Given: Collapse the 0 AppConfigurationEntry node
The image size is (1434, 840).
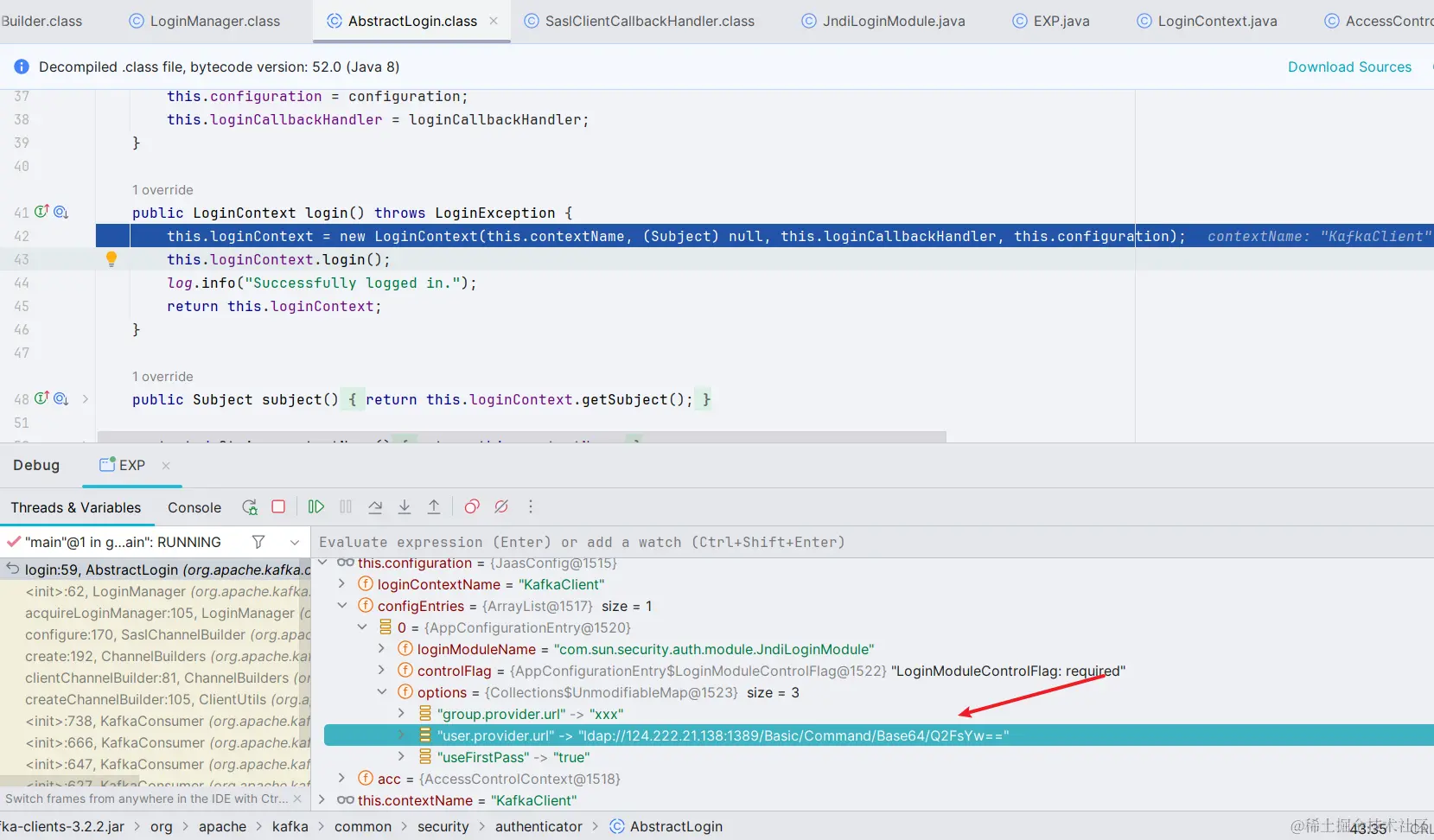Looking at the screenshot, I should (x=362, y=627).
